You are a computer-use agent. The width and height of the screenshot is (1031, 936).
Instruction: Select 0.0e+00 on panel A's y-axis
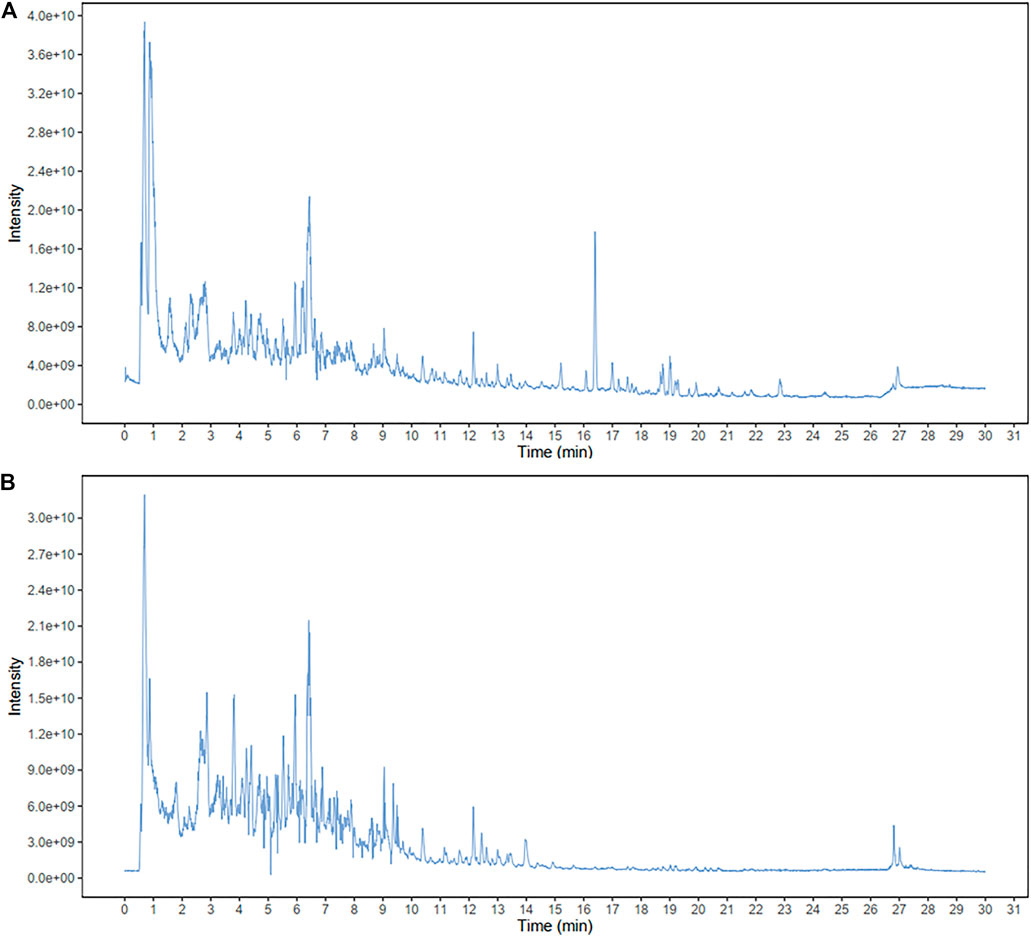tap(52, 404)
